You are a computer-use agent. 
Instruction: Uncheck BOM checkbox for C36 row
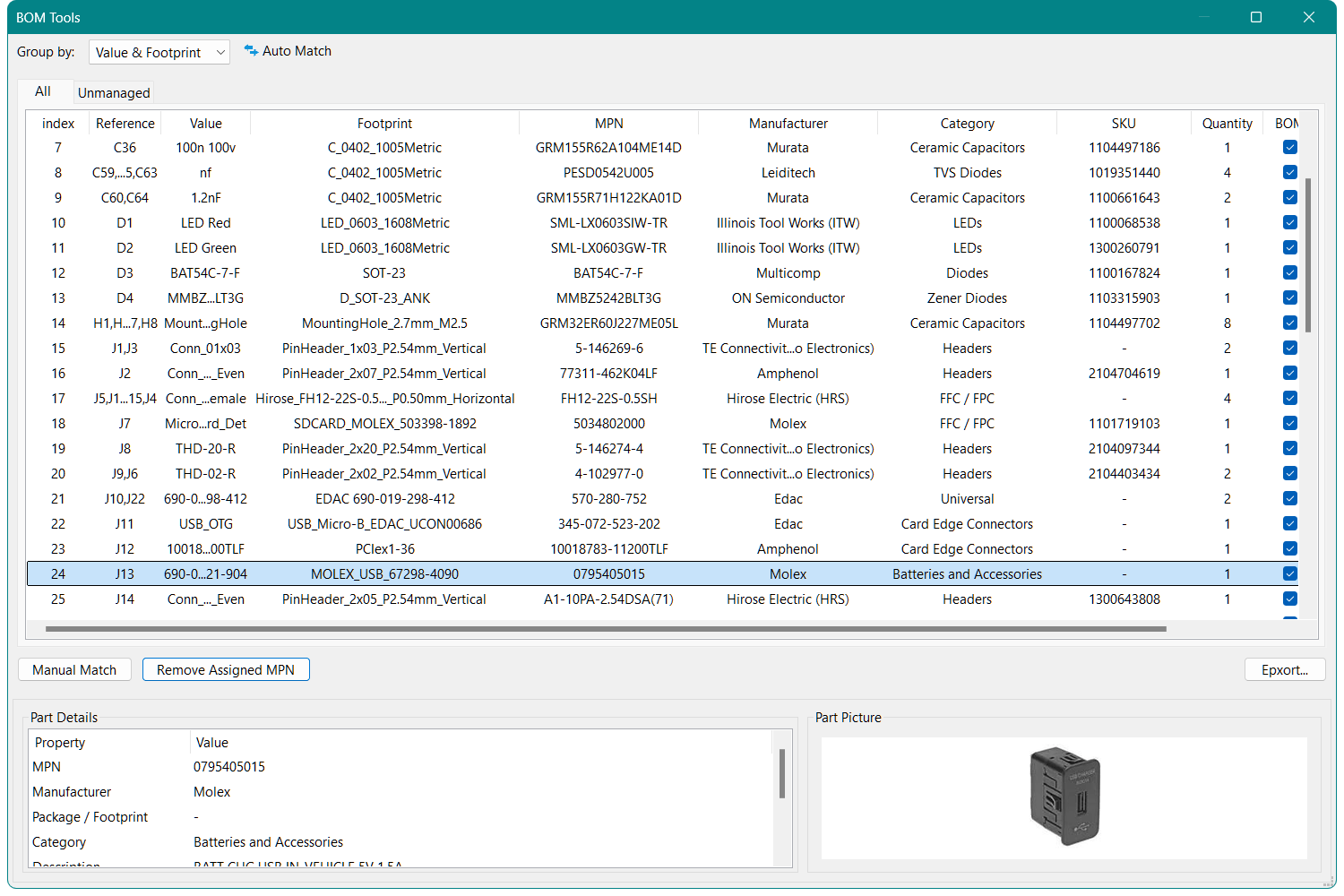[x=1289, y=148]
